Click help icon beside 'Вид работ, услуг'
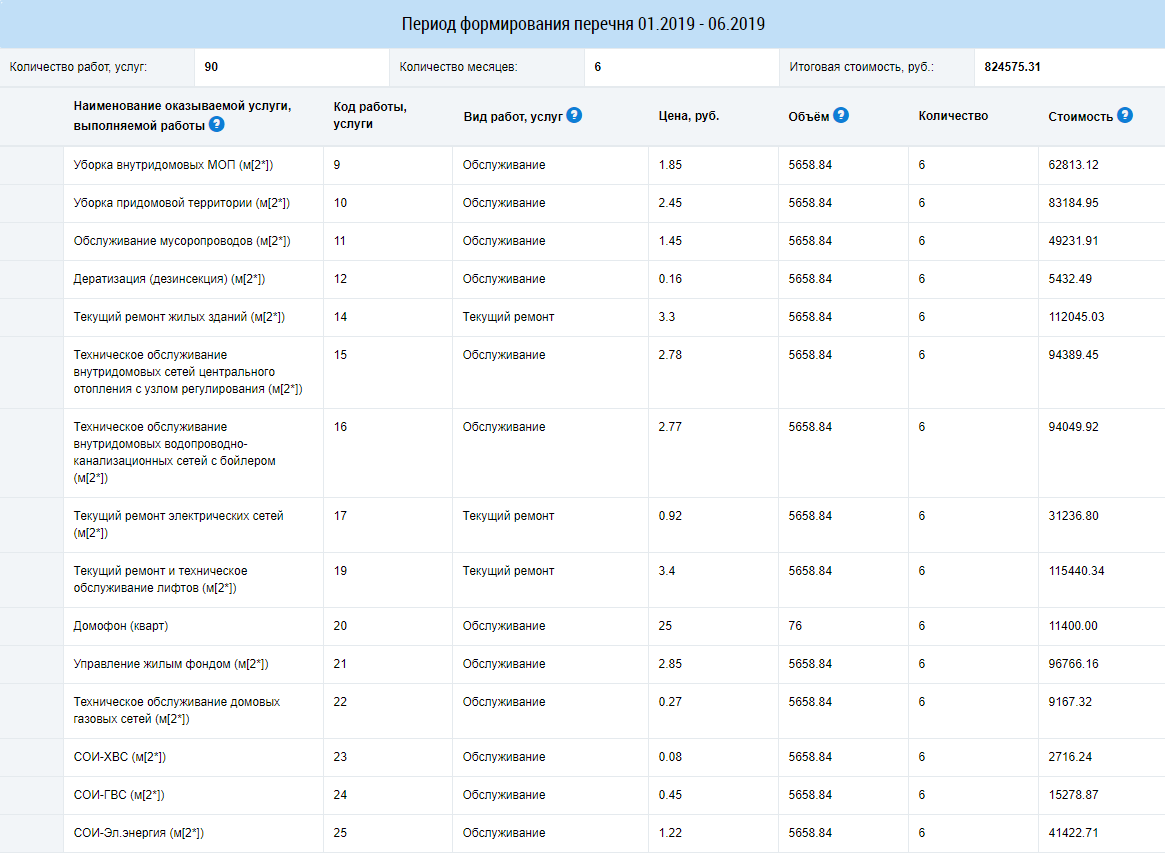Screen dimensions: 1165x853 [574, 115]
